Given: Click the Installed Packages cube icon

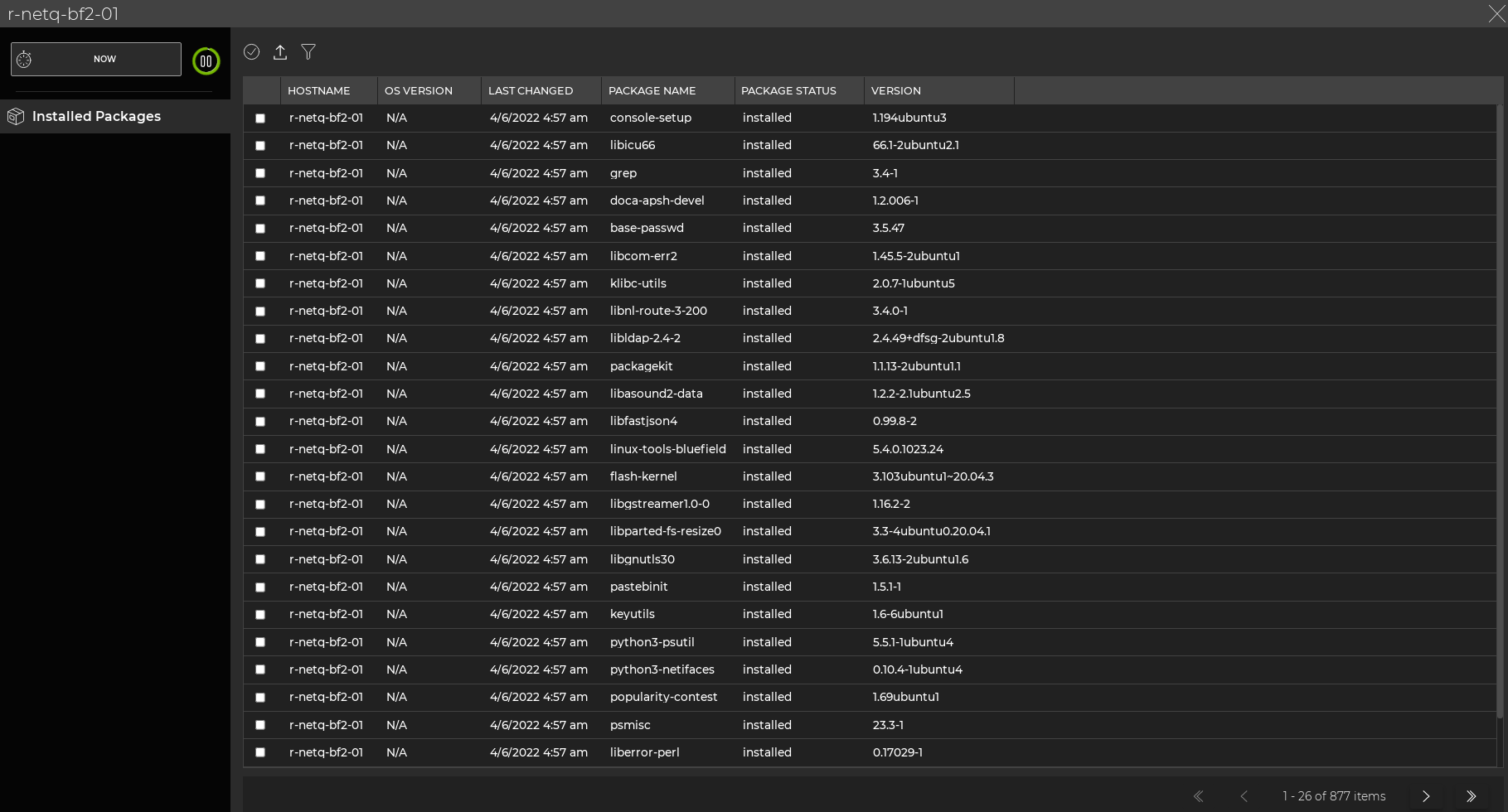Looking at the screenshot, I should [x=16, y=117].
